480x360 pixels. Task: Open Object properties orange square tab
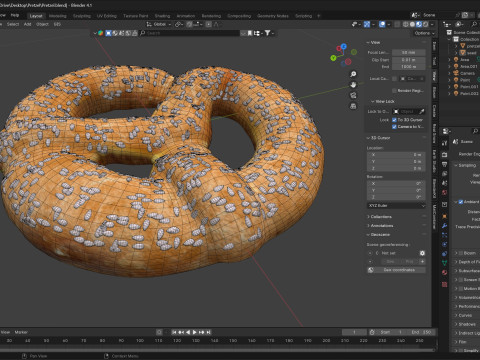[444, 216]
